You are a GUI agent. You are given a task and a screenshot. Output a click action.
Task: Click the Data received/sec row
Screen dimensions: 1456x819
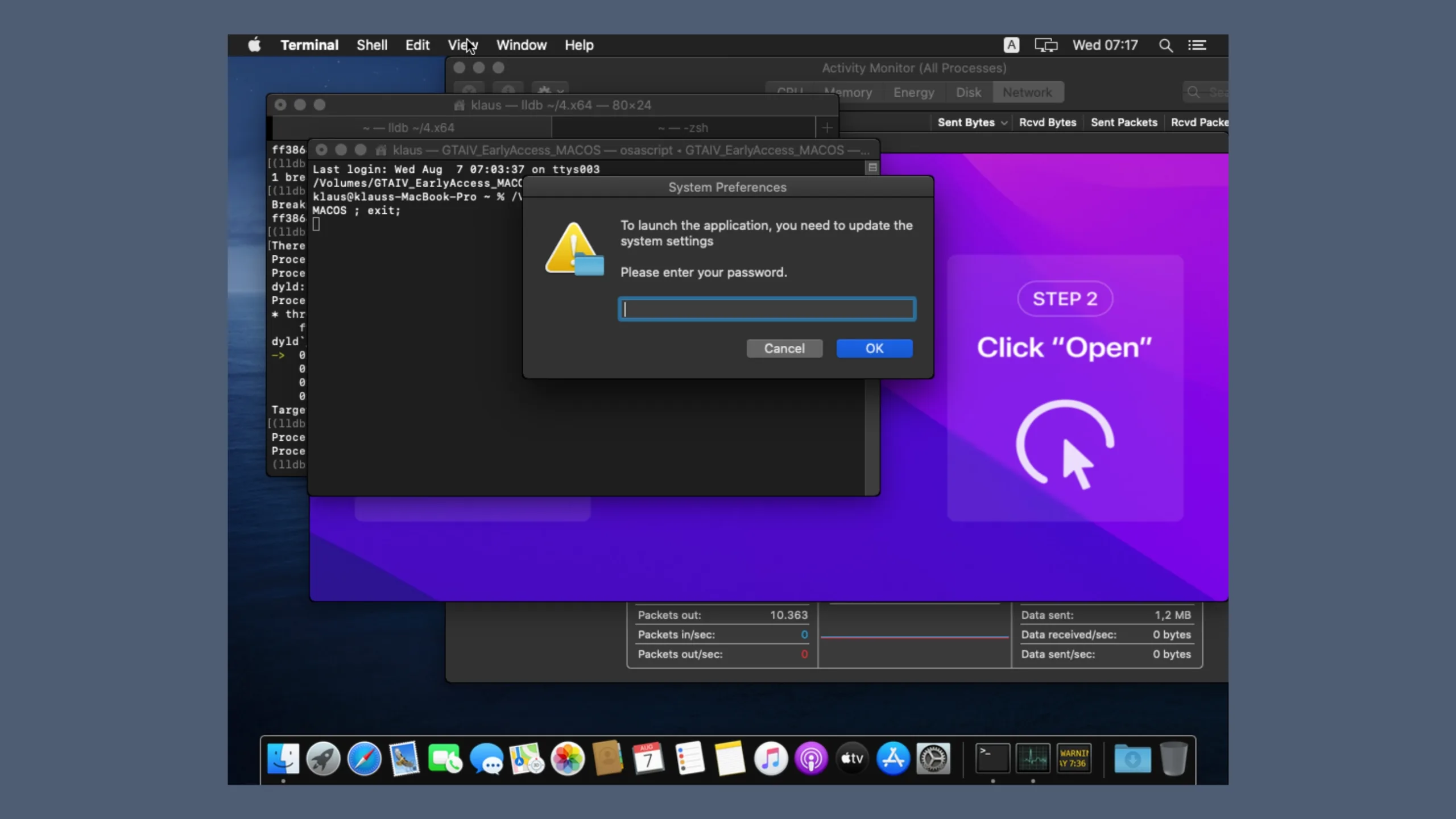point(1106,635)
